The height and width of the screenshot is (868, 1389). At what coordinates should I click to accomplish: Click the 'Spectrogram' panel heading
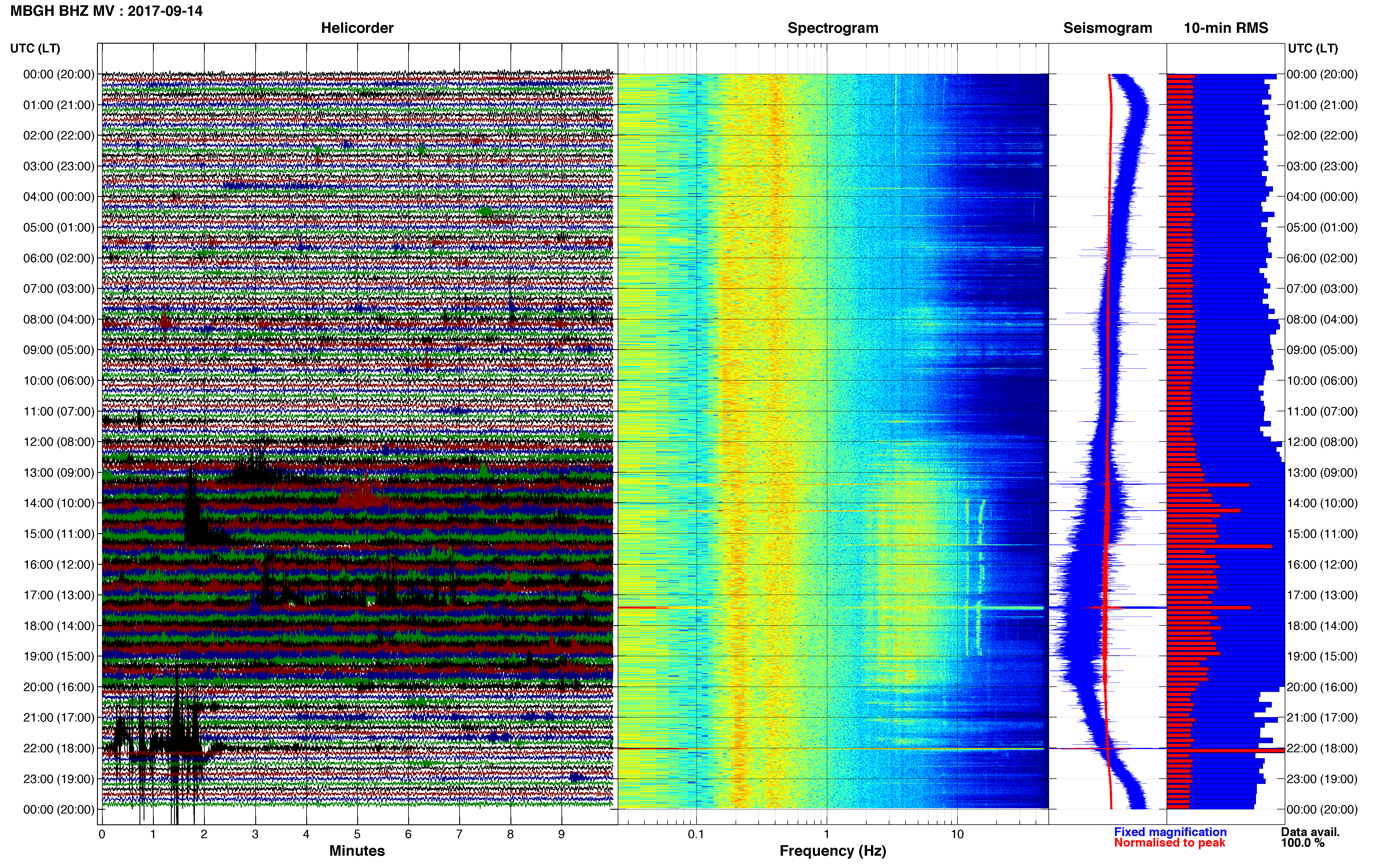click(833, 28)
